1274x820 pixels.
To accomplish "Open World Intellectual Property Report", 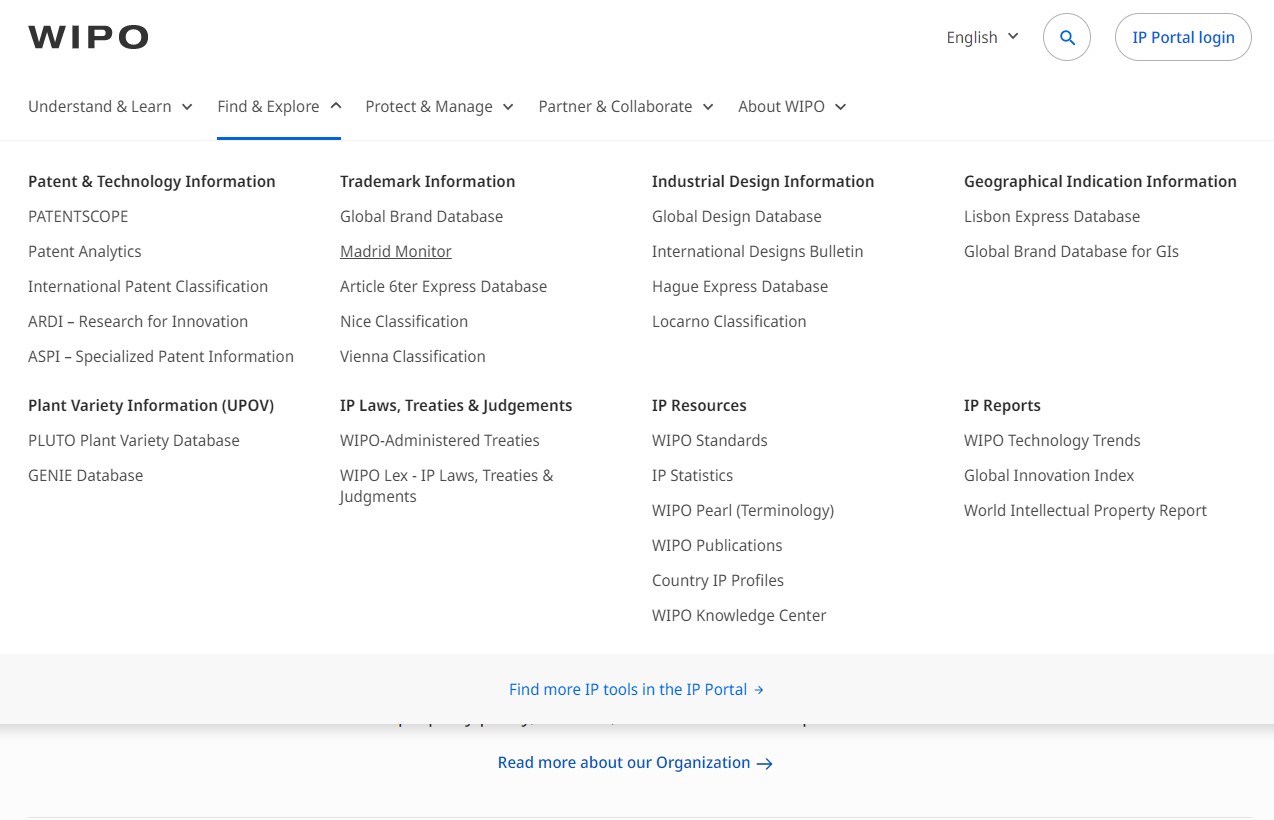I will pyautogui.click(x=1085, y=511).
